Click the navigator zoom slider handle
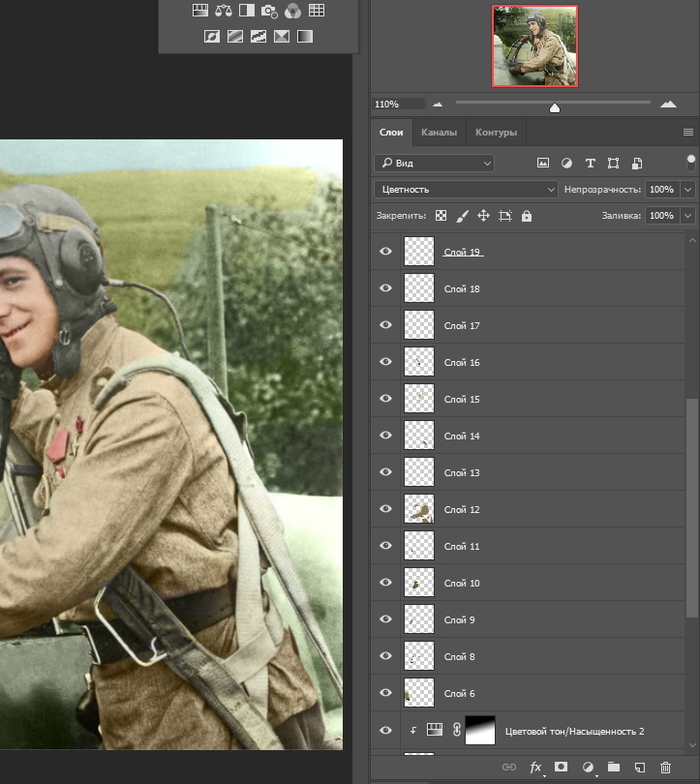This screenshot has height=784, width=700. coord(555,107)
